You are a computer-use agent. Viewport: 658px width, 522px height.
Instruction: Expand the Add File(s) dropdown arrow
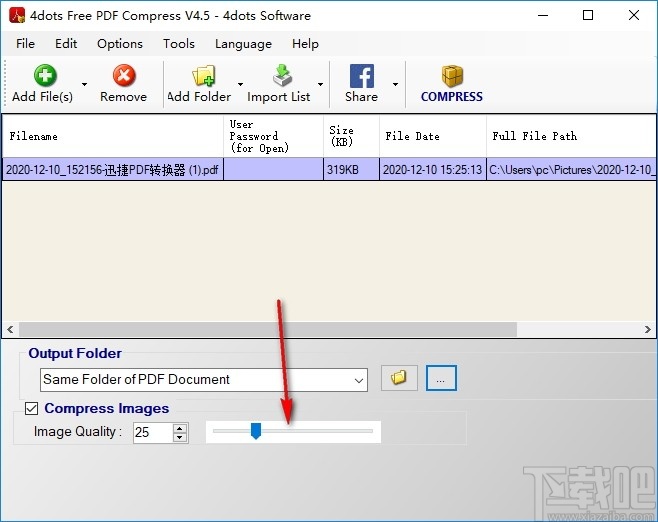click(x=84, y=84)
